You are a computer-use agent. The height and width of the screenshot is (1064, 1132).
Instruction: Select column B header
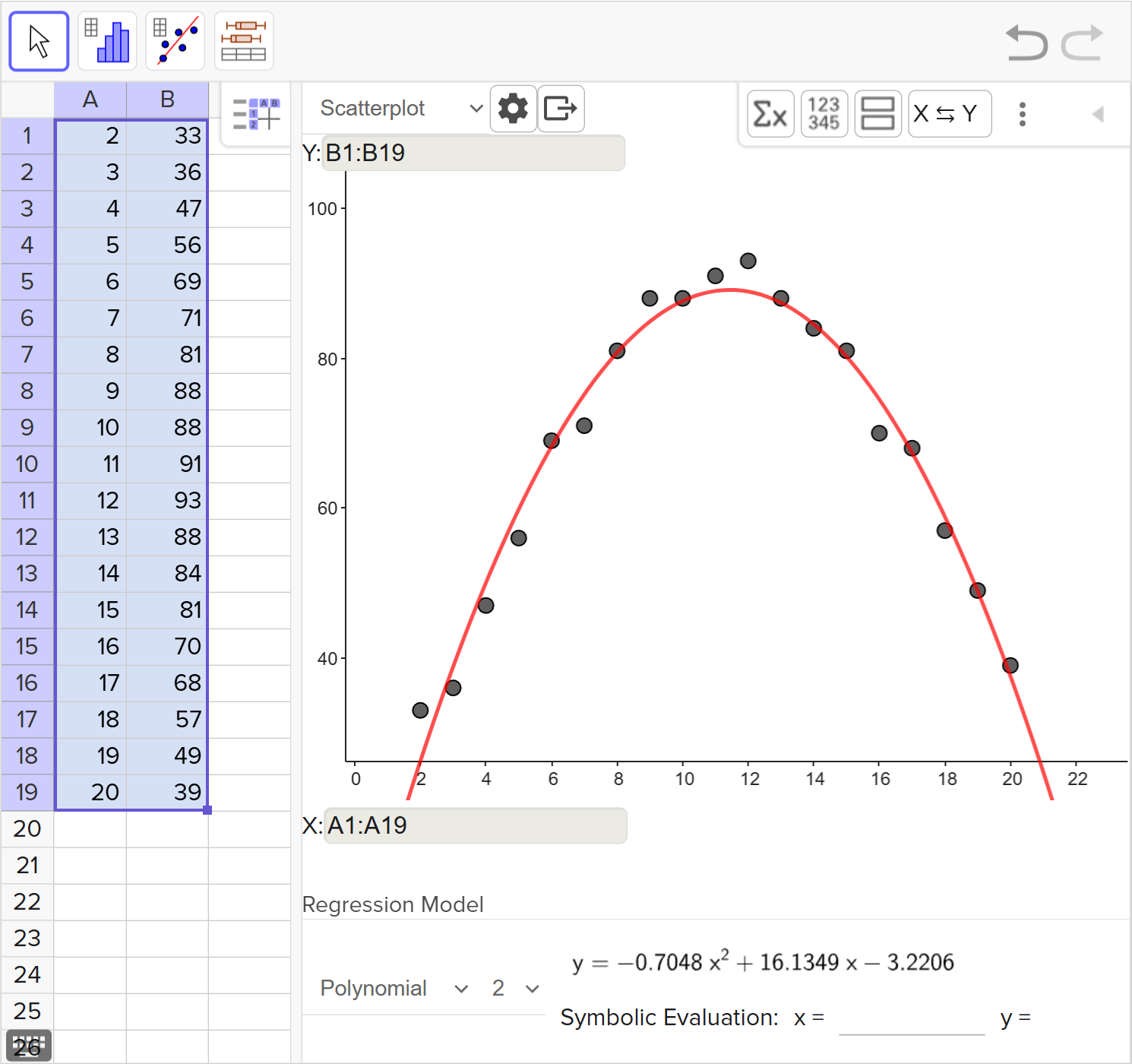pyautogui.click(x=167, y=100)
